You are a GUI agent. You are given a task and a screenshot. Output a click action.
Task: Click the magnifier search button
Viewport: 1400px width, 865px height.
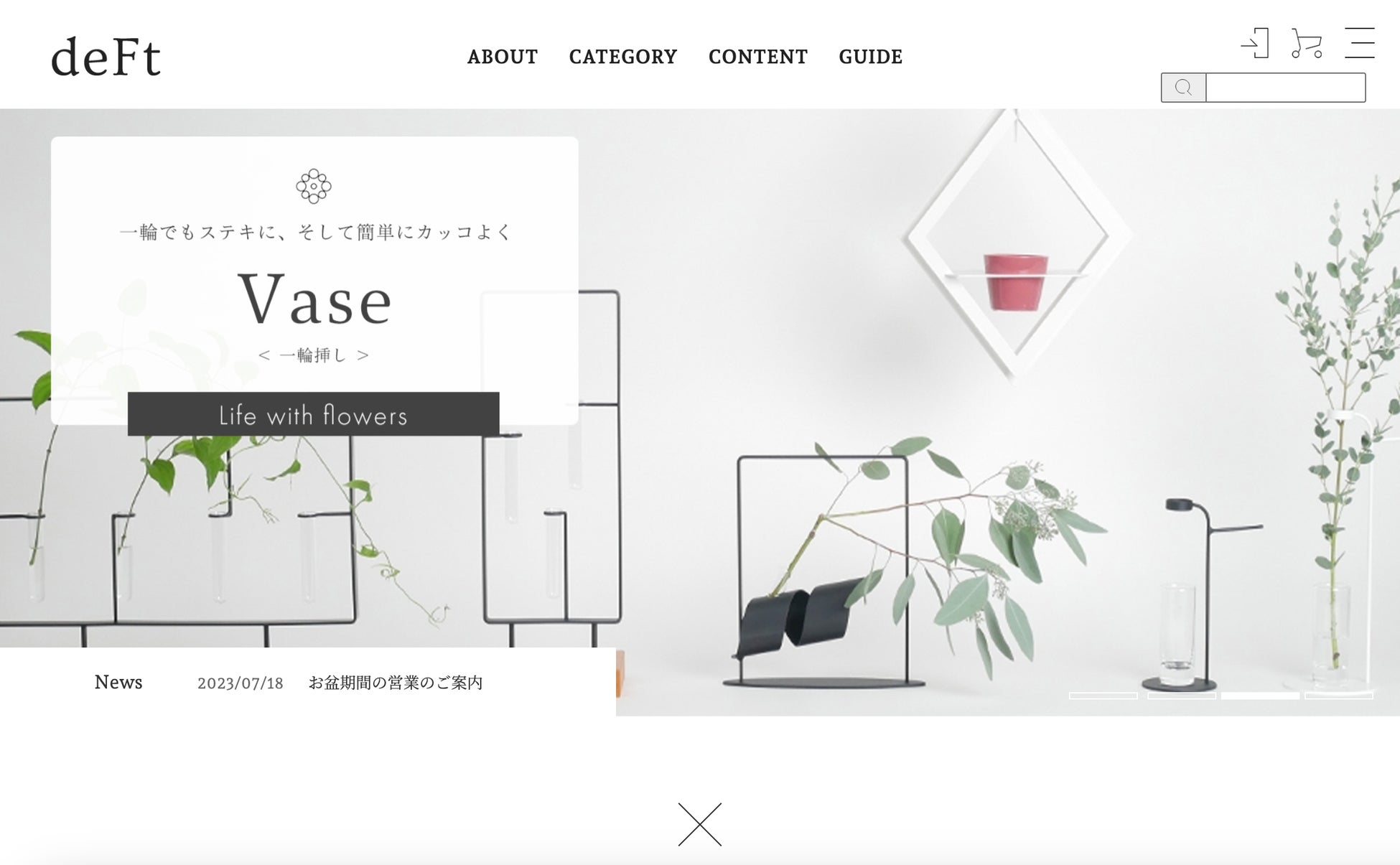click(1183, 88)
